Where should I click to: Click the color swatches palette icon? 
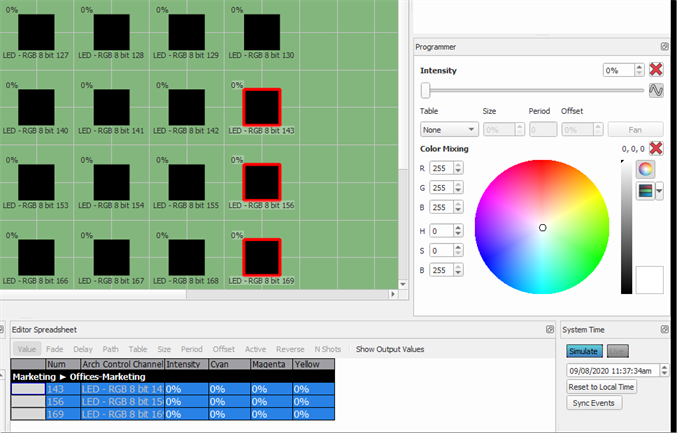(645, 191)
